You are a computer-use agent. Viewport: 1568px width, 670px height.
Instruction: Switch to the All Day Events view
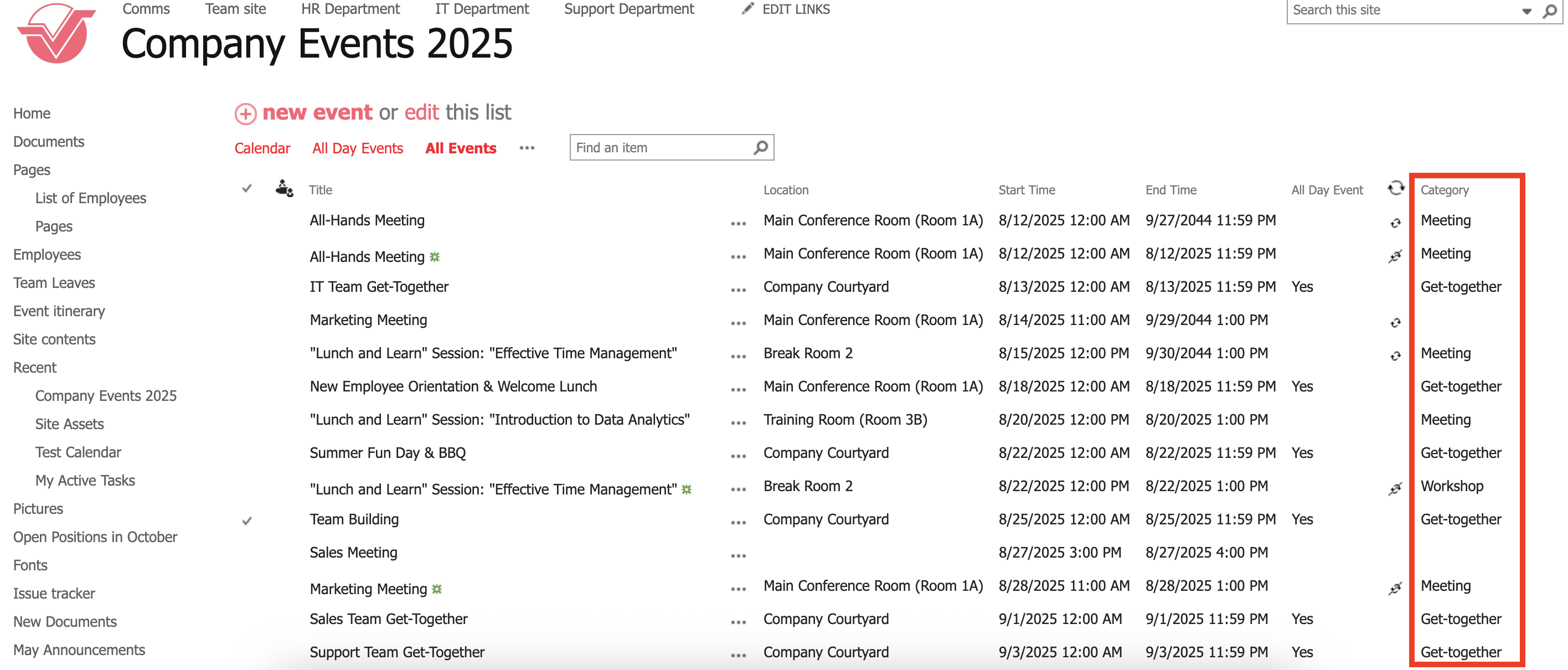pyautogui.click(x=357, y=148)
